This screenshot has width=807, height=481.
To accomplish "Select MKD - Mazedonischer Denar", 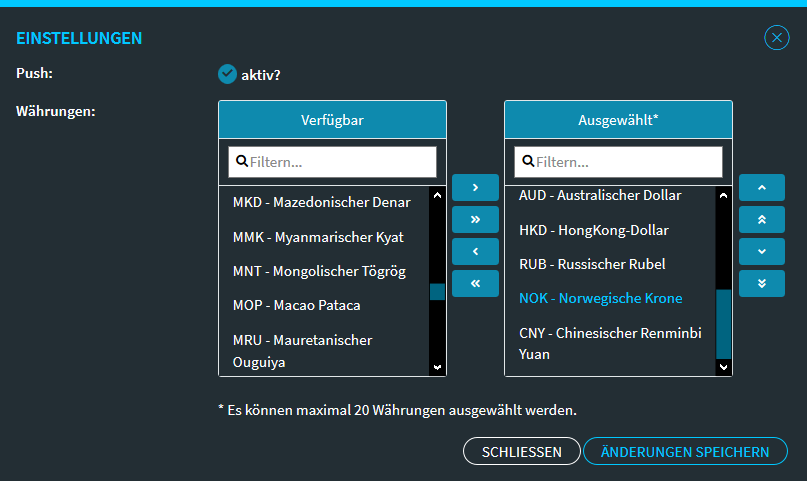I will click(321, 202).
